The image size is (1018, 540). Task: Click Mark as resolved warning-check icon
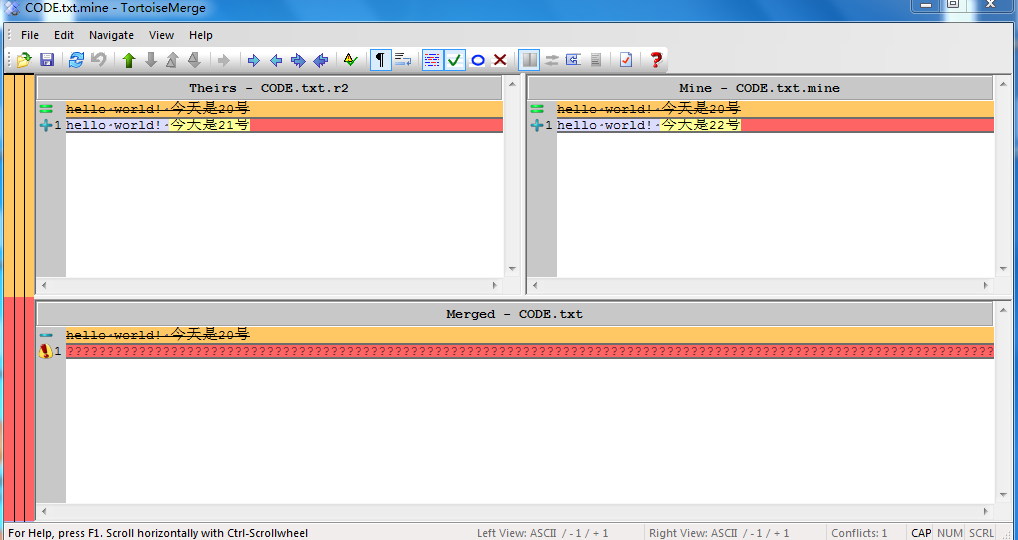pyautogui.click(x=351, y=60)
